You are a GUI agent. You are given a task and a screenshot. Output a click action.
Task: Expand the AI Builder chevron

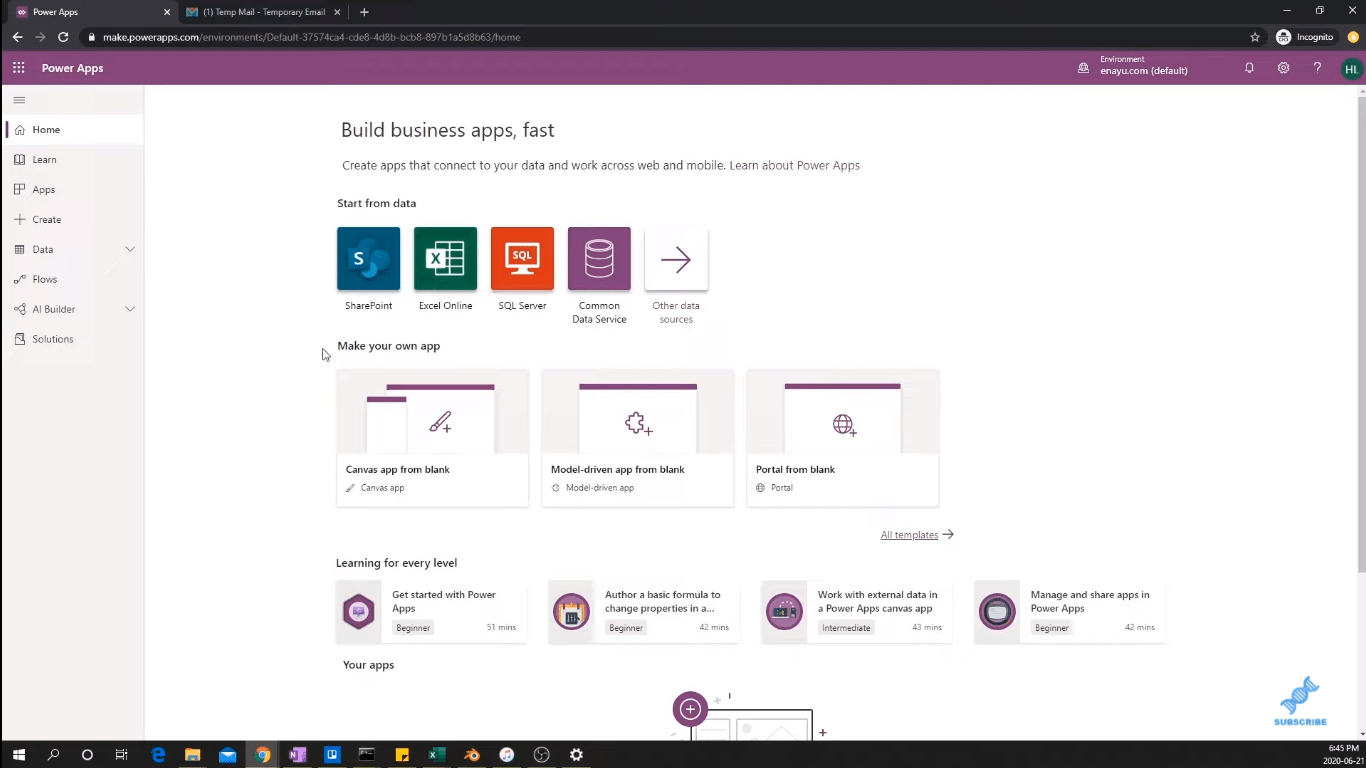(130, 309)
